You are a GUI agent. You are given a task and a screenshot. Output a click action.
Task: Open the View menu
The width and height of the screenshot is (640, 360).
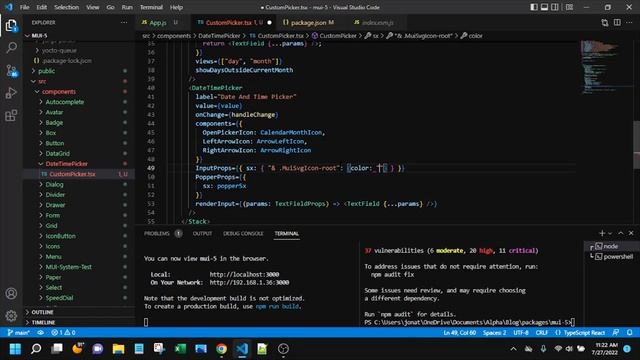[93, 7]
